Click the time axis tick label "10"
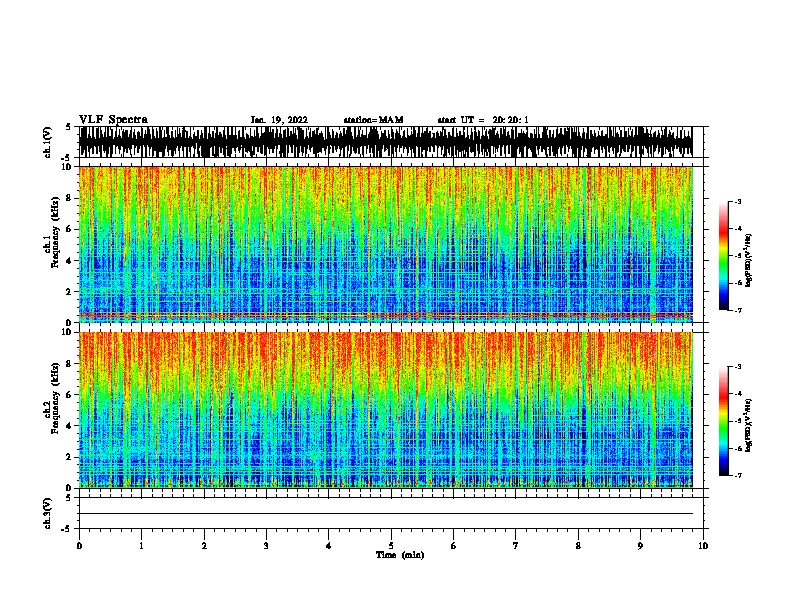This screenshot has height=612, width=792. tap(703, 545)
